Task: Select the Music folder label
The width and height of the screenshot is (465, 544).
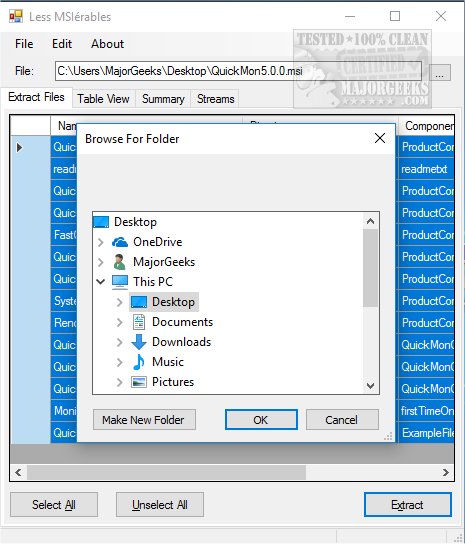Action: coord(168,362)
